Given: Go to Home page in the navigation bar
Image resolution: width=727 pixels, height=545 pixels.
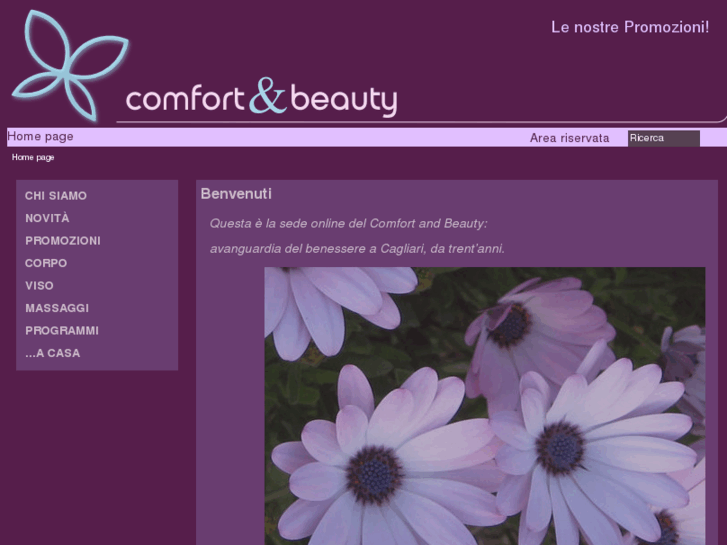Looking at the screenshot, I should 40,136.
